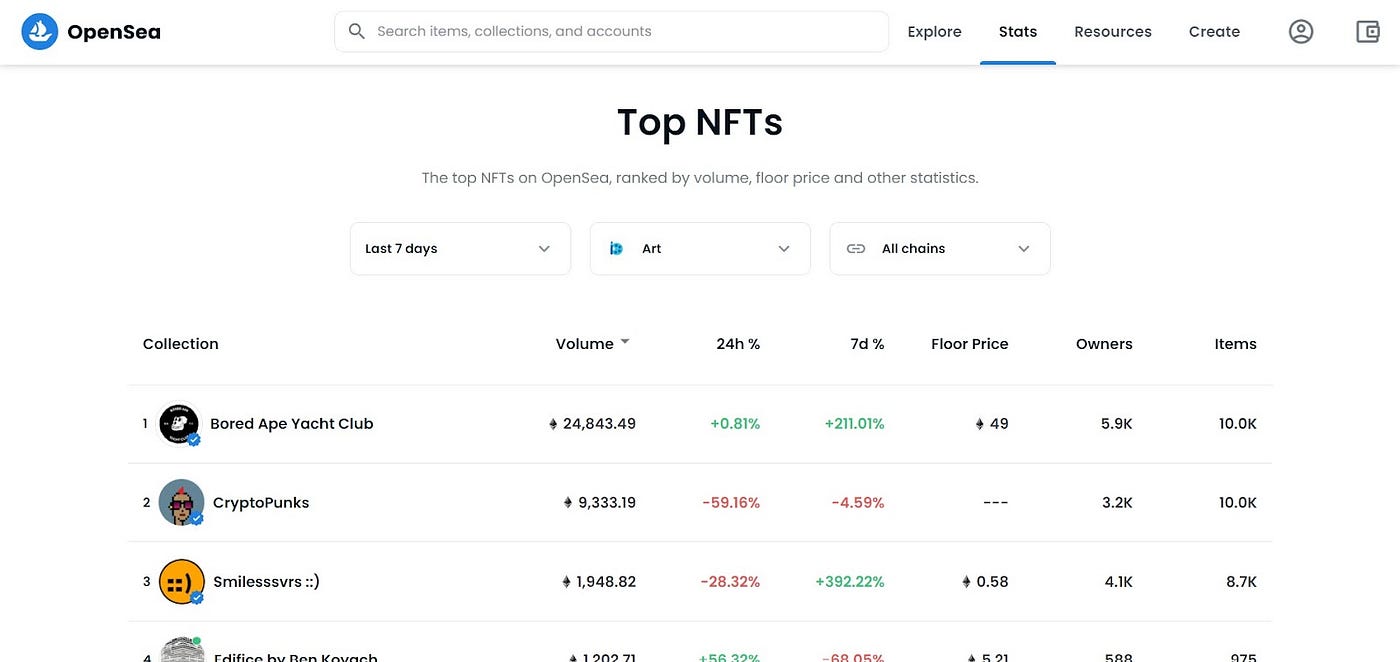Select the Stats tab

pyautogui.click(x=1018, y=32)
